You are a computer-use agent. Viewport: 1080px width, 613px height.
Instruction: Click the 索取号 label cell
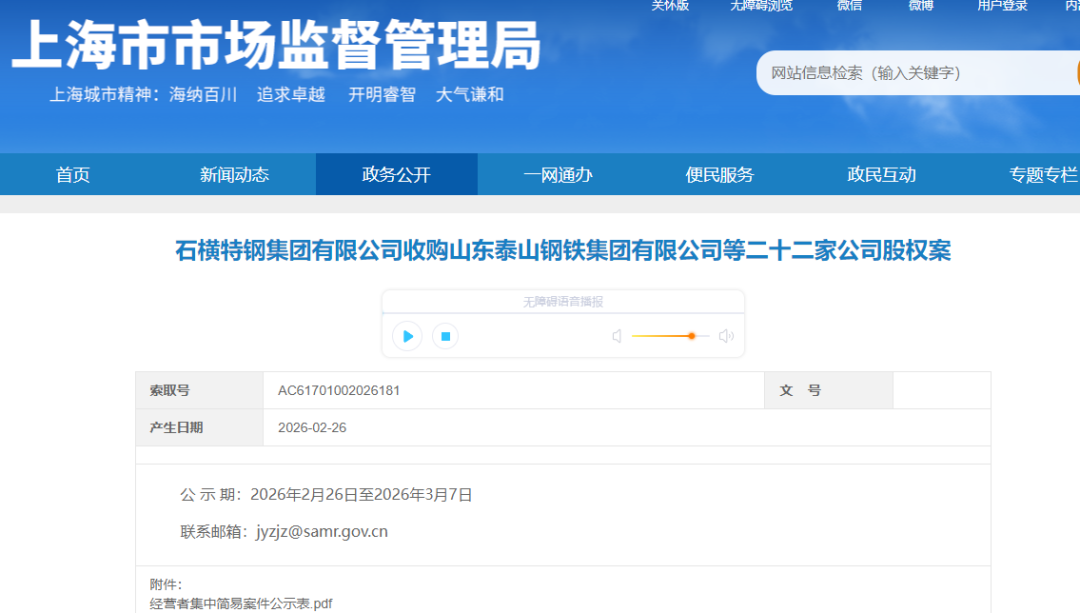click(x=200, y=391)
